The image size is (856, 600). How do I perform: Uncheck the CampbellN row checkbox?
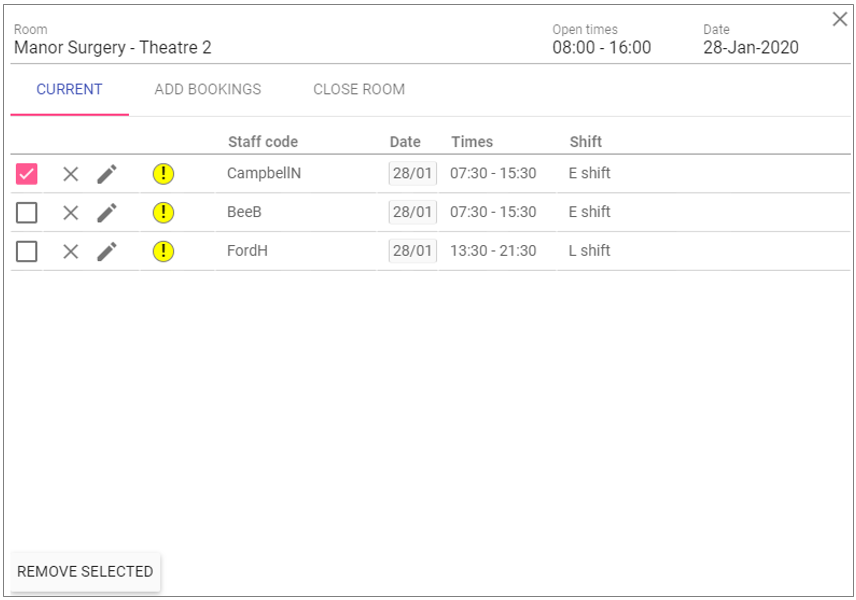click(x=27, y=174)
